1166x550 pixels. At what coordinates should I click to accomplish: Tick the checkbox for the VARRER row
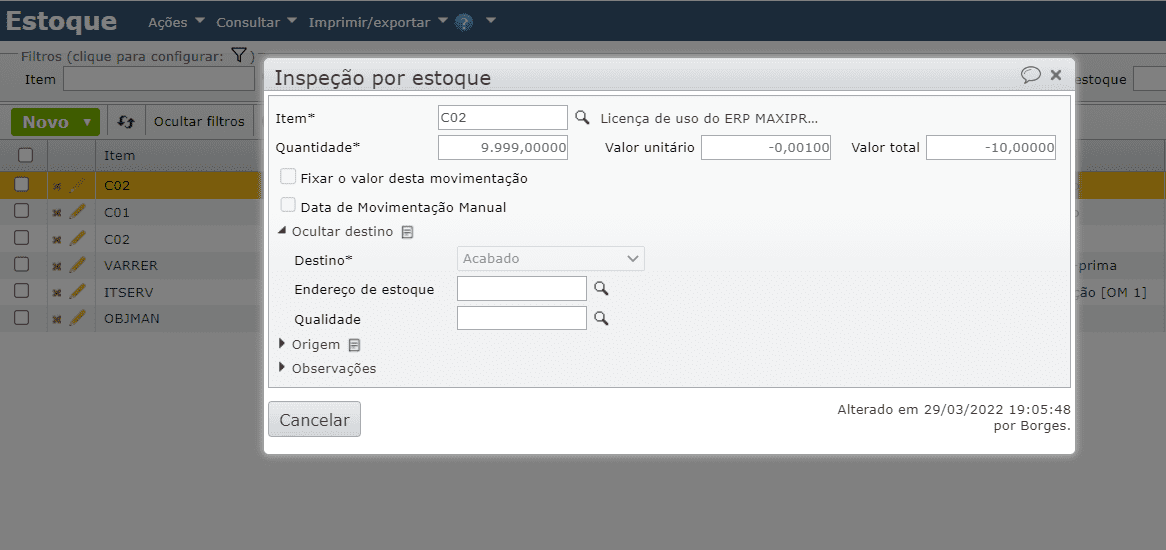[x=25, y=265]
